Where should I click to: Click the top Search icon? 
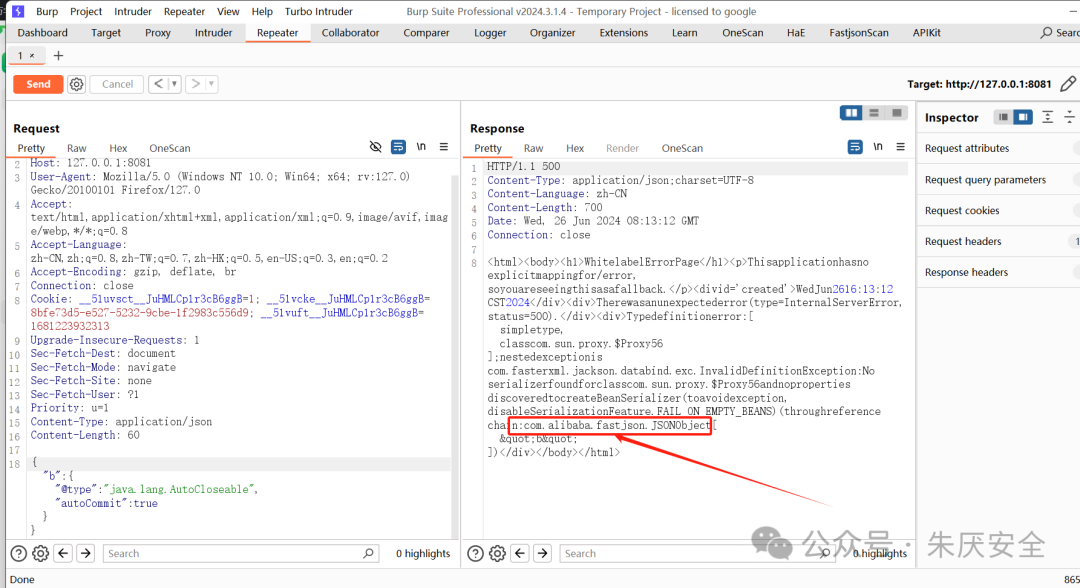click(x=1047, y=32)
